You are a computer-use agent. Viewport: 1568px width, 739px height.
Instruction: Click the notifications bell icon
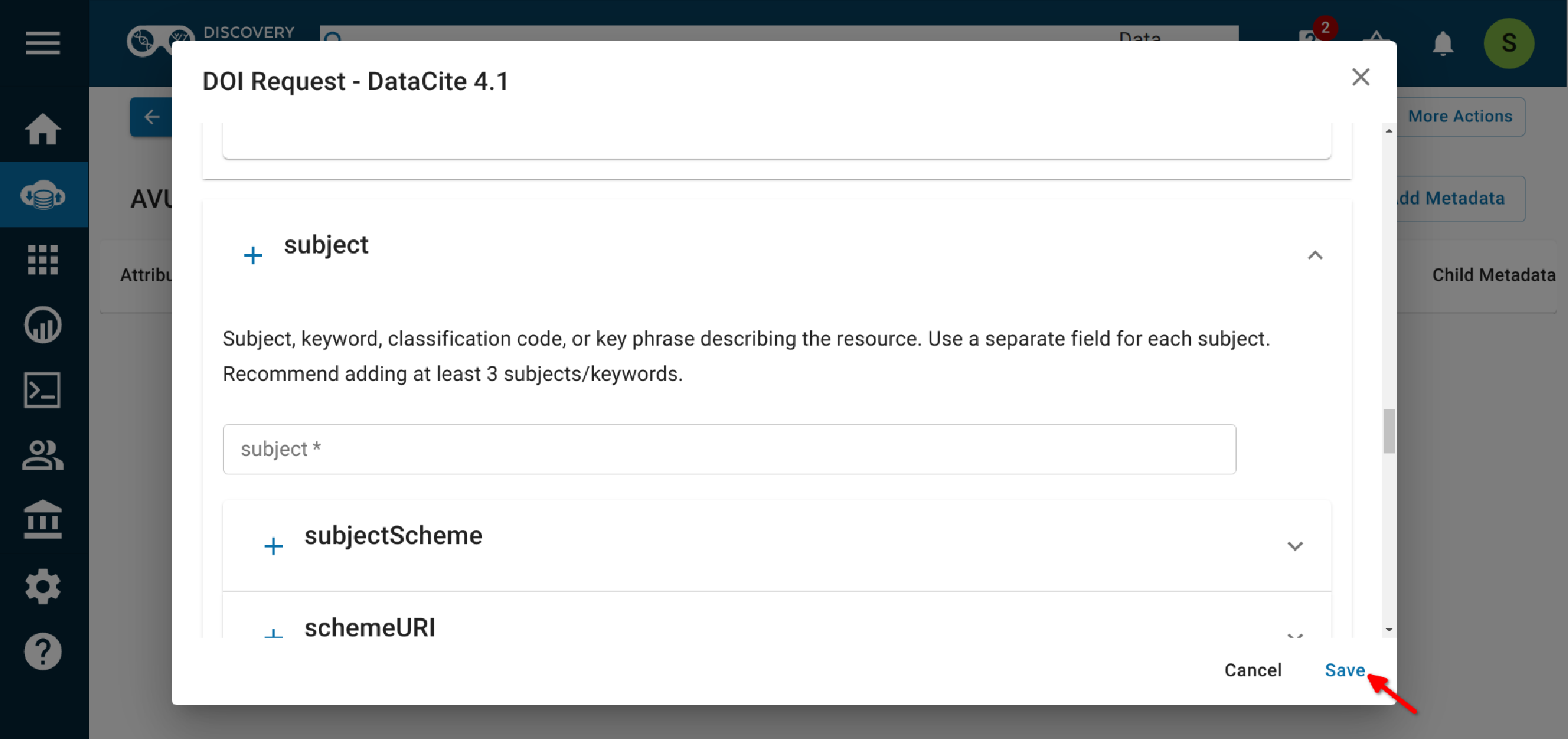[1443, 43]
